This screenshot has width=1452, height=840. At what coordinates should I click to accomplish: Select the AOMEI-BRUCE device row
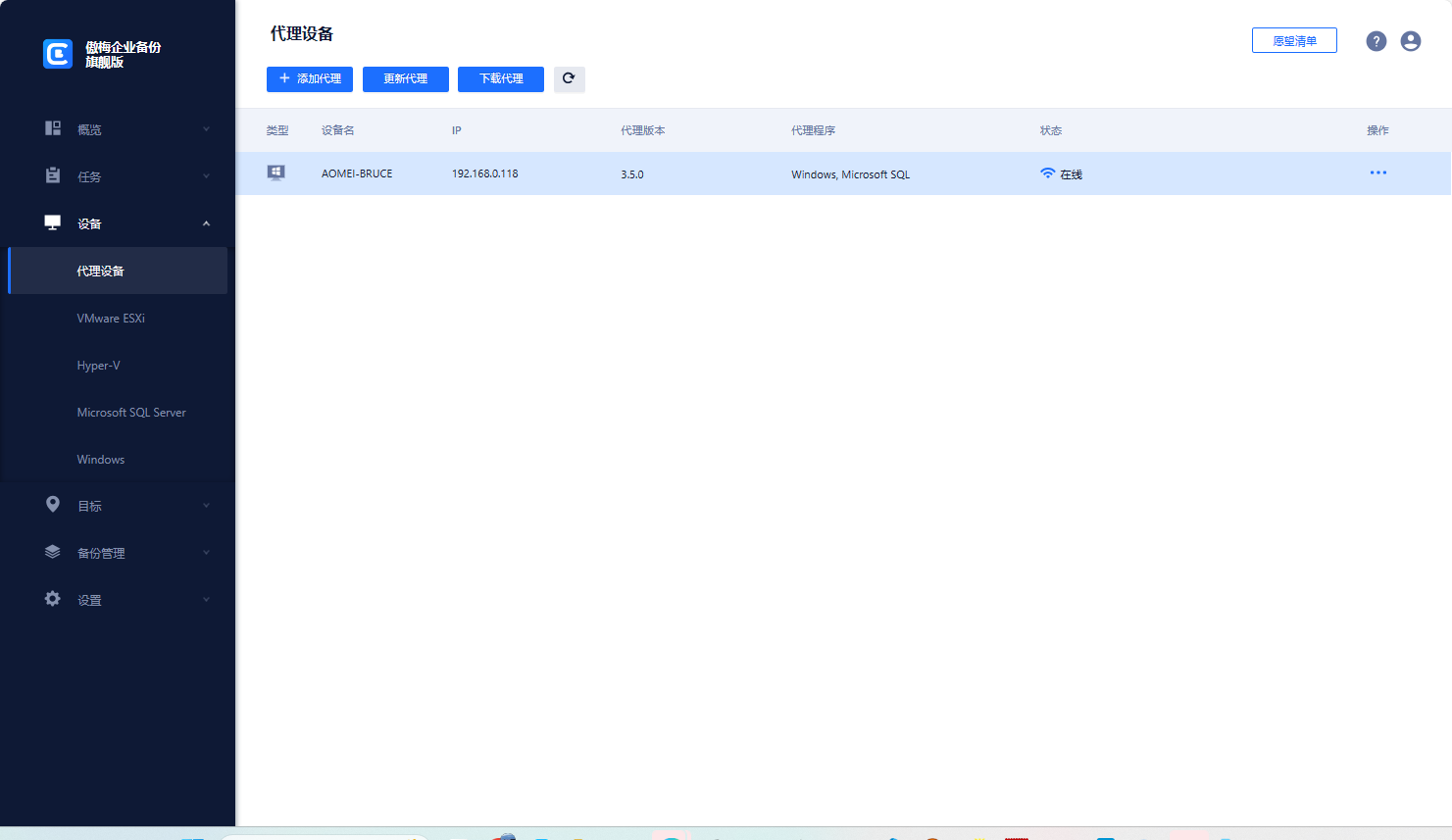(x=686, y=173)
